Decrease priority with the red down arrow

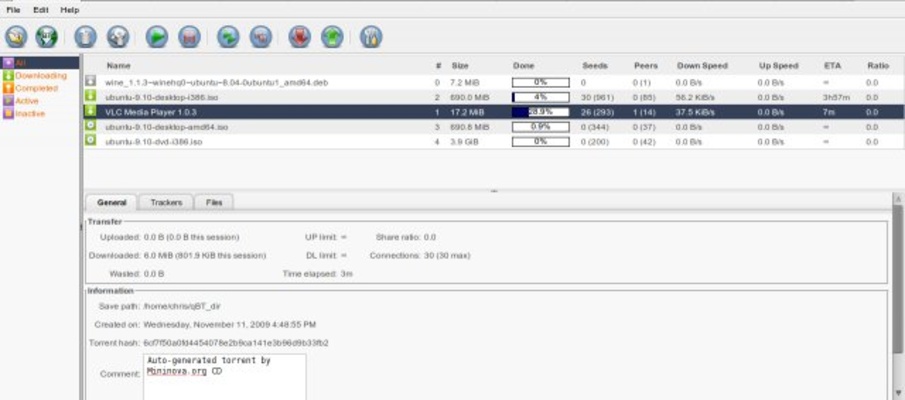(x=300, y=37)
